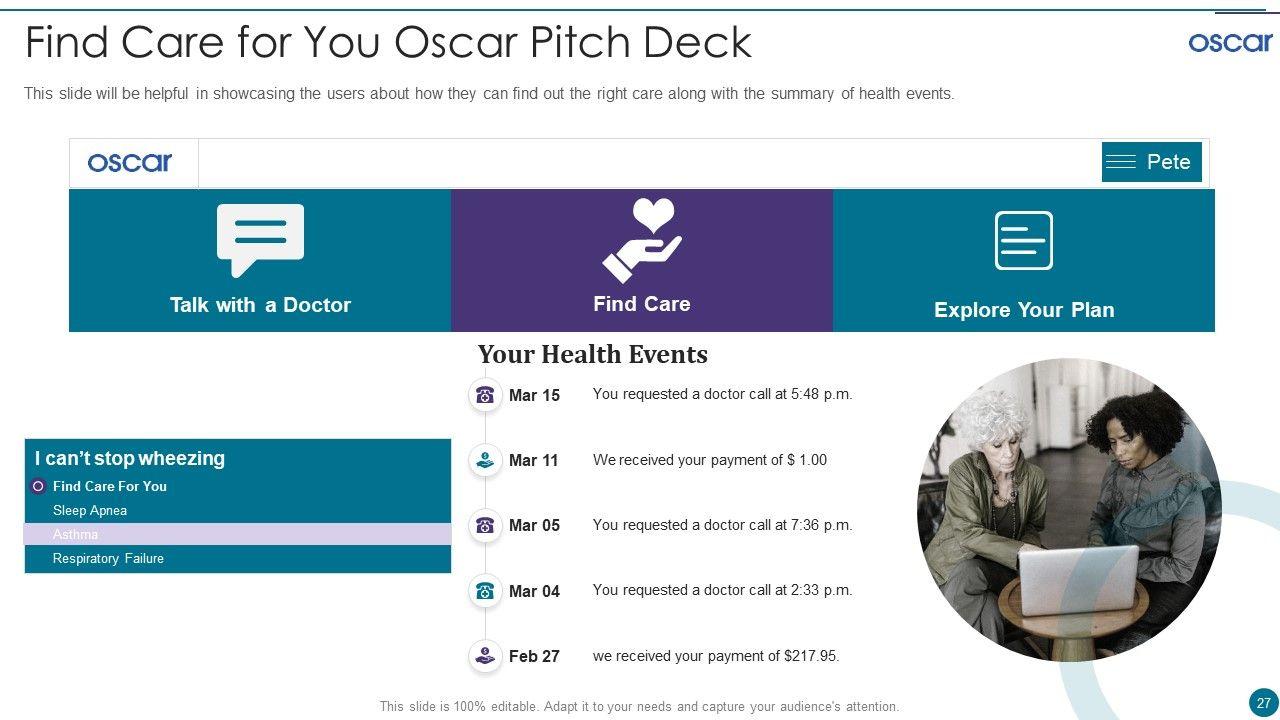Click the Oscar logo in the app header
Viewport: 1280px width, 720px height.
tap(130, 163)
